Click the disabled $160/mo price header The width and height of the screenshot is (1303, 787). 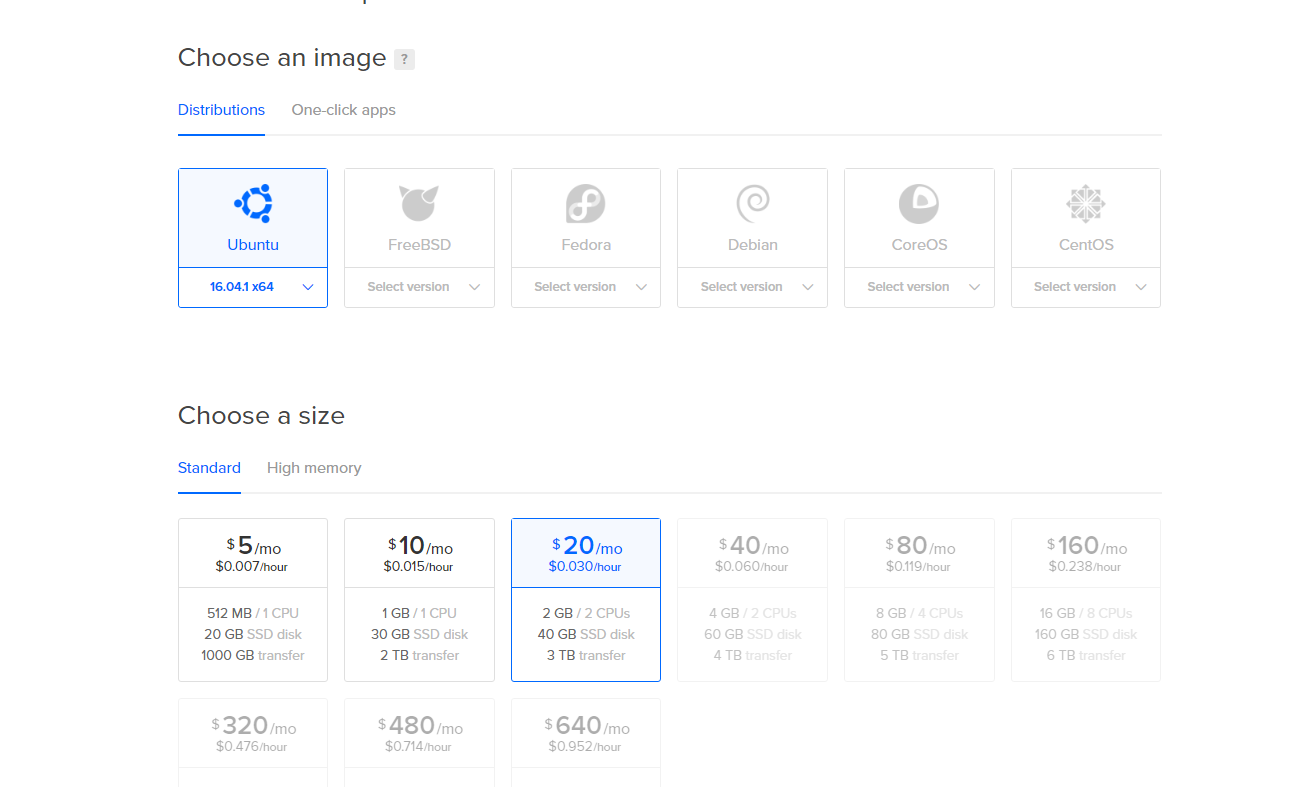pyautogui.click(x=1086, y=553)
